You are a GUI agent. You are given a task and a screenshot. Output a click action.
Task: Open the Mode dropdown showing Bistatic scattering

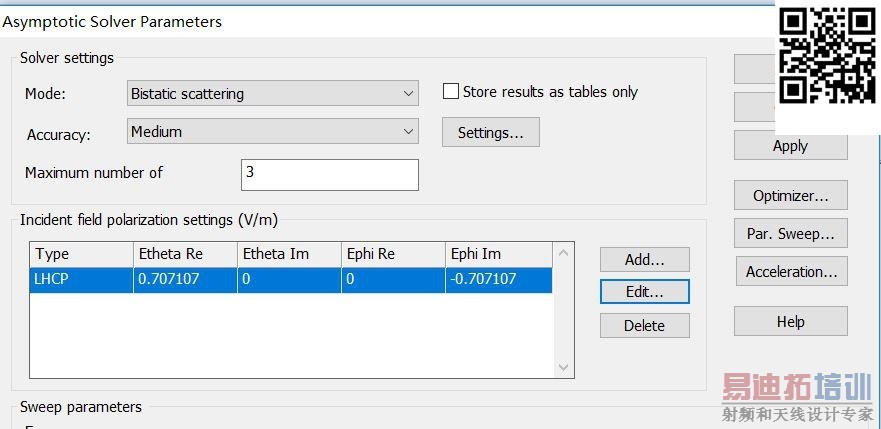pyautogui.click(x=272, y=94)
